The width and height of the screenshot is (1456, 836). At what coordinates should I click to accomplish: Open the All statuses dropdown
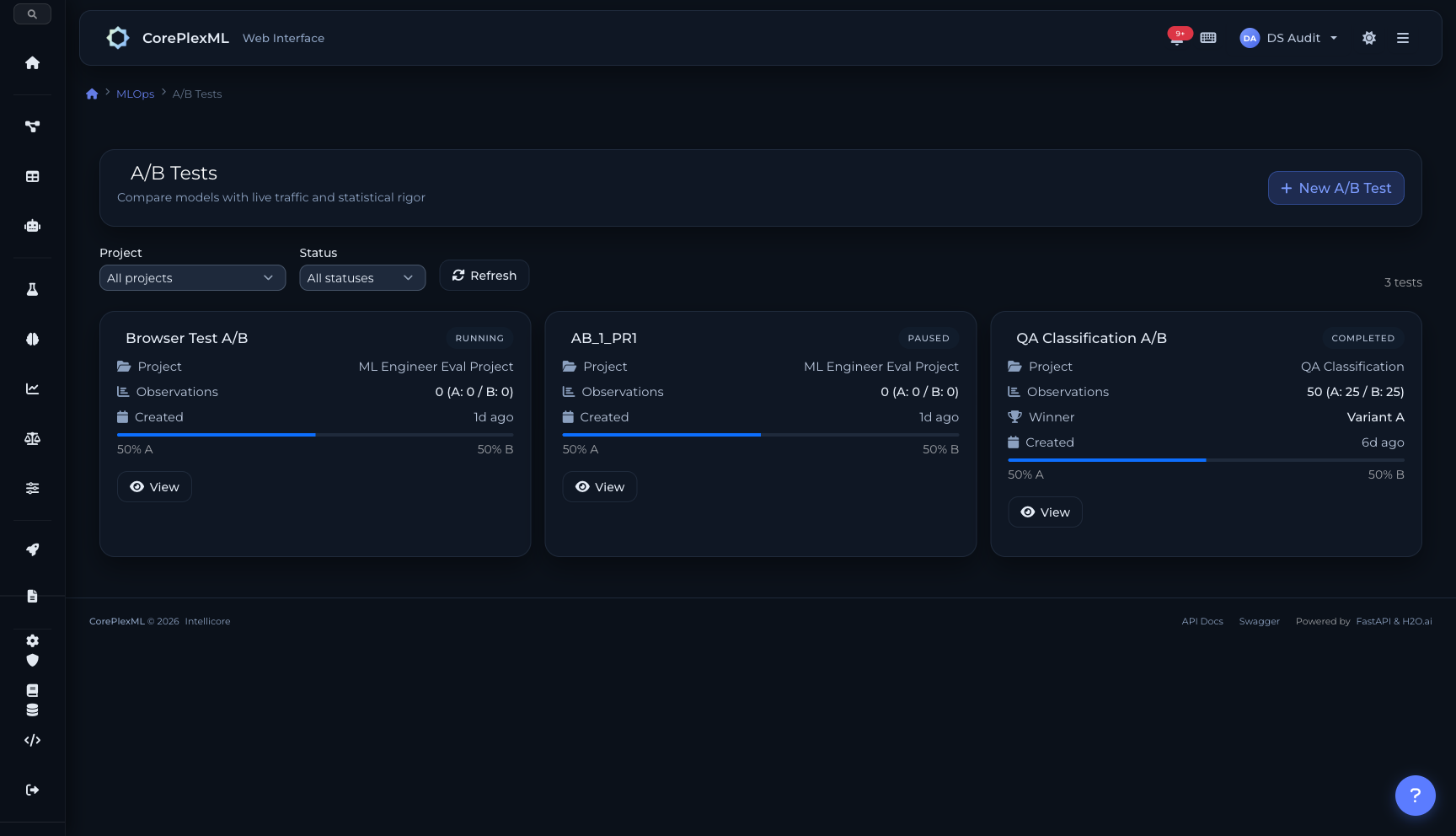coord(362,277)
